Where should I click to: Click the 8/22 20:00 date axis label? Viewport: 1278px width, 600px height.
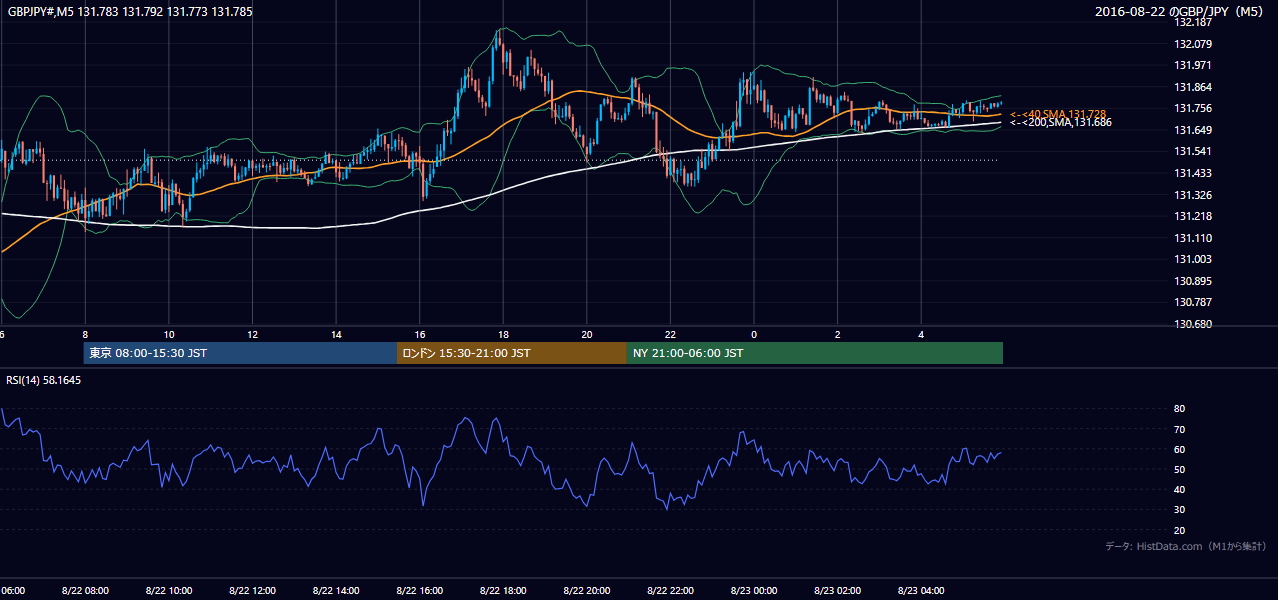click(x=587, y=591)
